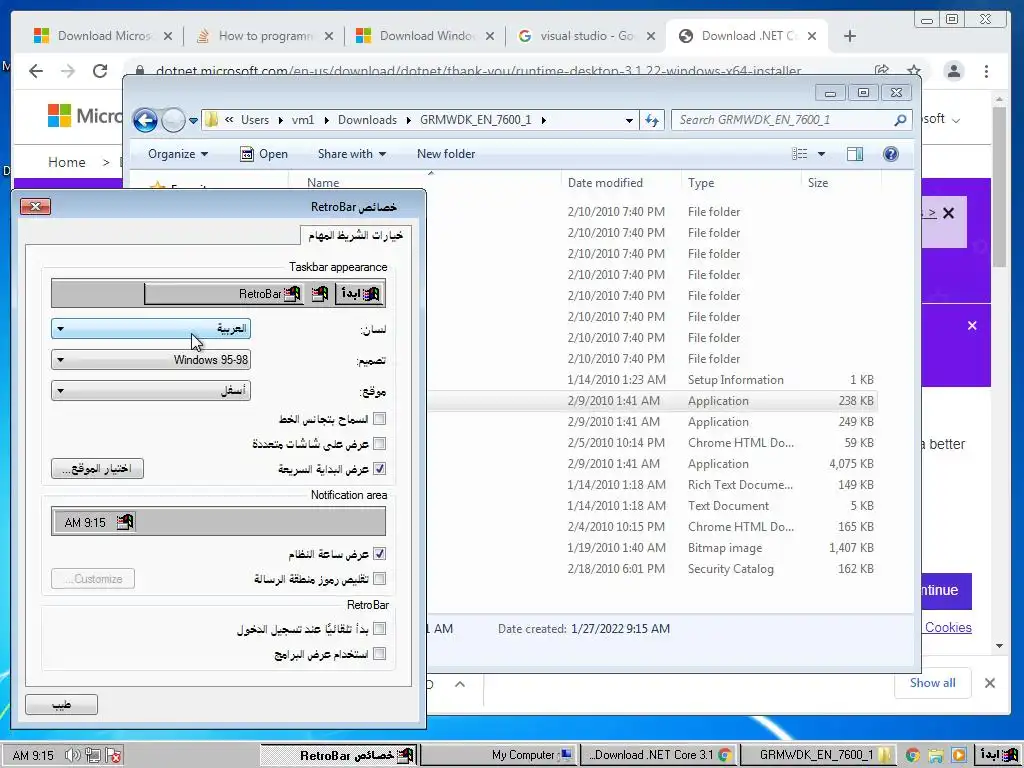The height and width of the screenshot is (768, 1024).
Task: Click refresh icon next to Explorer address bar
Action: (x=652, y=120)
